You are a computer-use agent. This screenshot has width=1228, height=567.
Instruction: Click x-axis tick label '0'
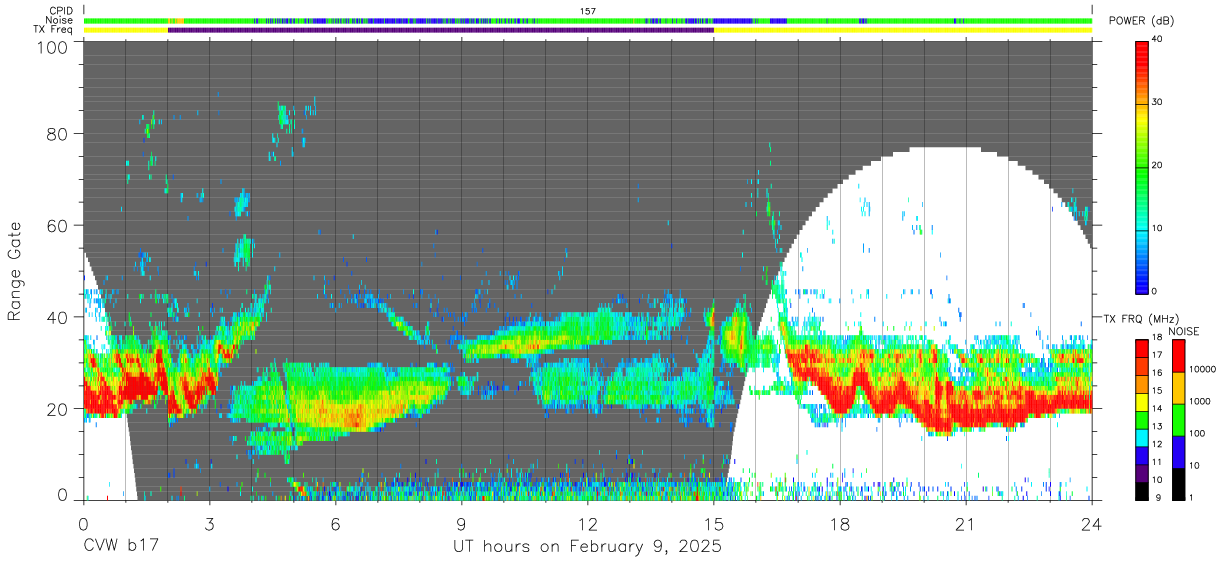pos(83,524)
